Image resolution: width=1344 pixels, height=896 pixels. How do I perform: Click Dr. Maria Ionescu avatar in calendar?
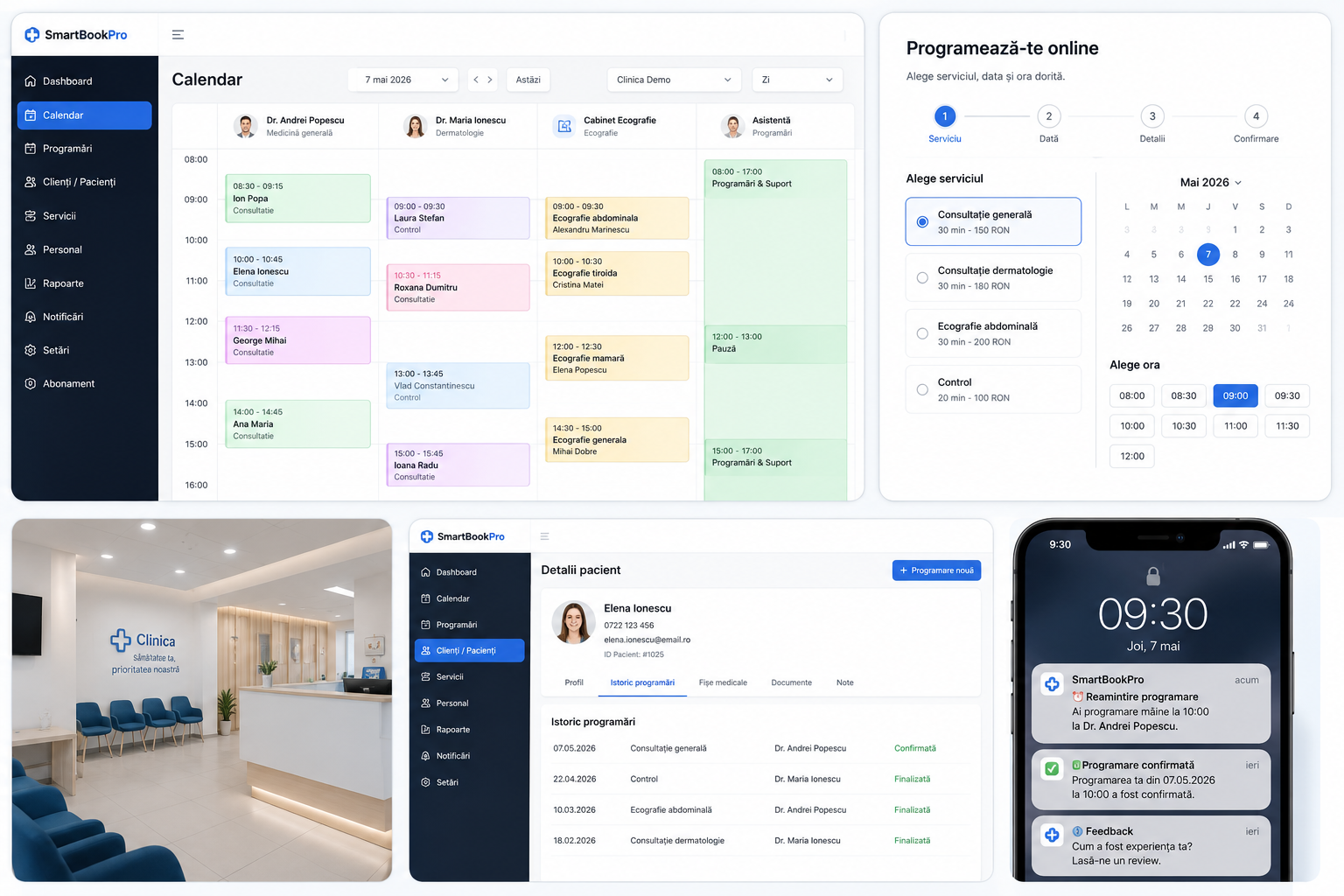(x=416, y=126)
